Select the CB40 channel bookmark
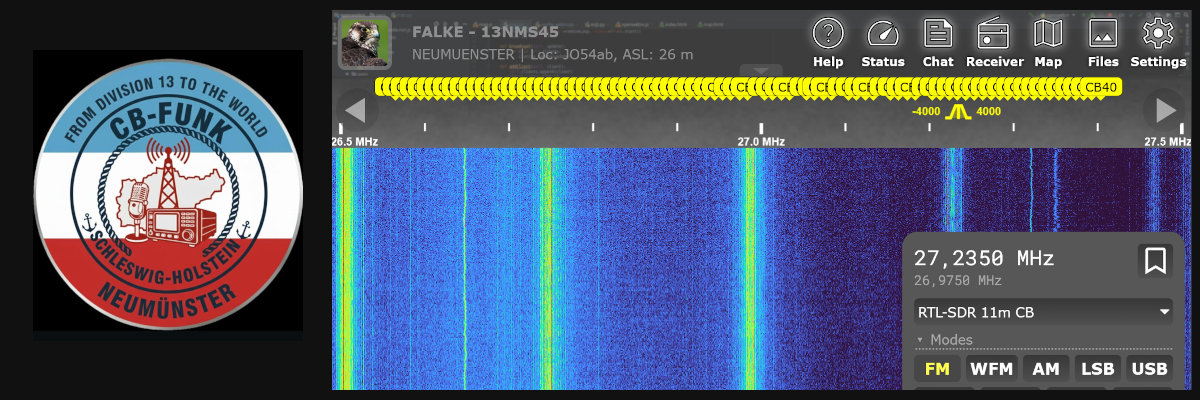Viewport: 1200px width, 400px height. click(1101, 88)
